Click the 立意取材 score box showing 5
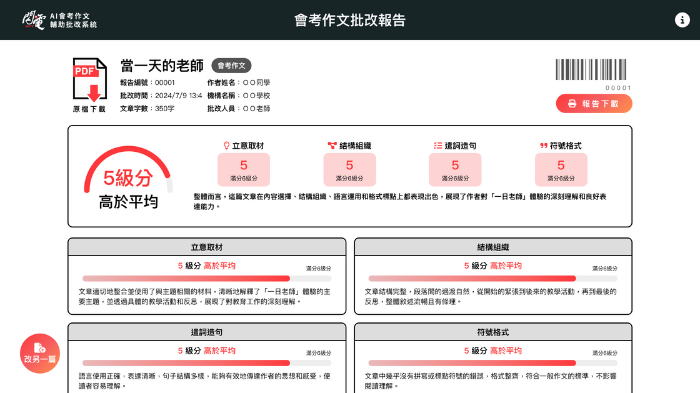Image resolution: width=700 pixels, height=393 pixels. (244, 170)
